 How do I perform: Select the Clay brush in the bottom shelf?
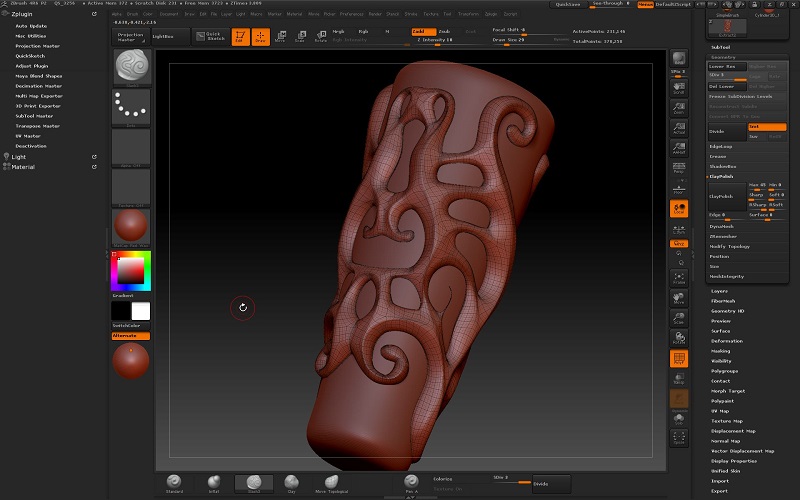point(291,484)
